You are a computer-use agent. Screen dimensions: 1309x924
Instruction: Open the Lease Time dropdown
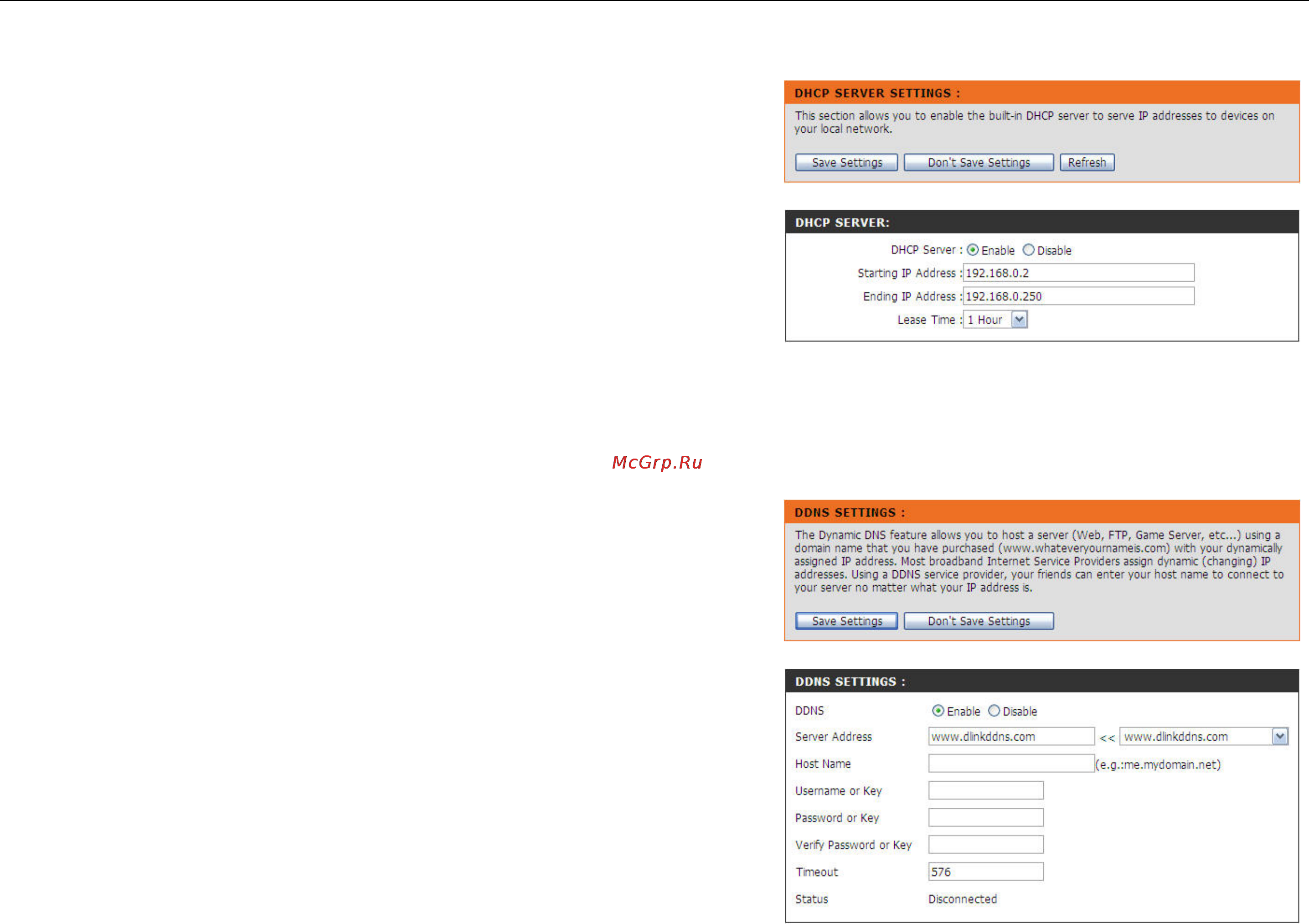click(995, 320)
